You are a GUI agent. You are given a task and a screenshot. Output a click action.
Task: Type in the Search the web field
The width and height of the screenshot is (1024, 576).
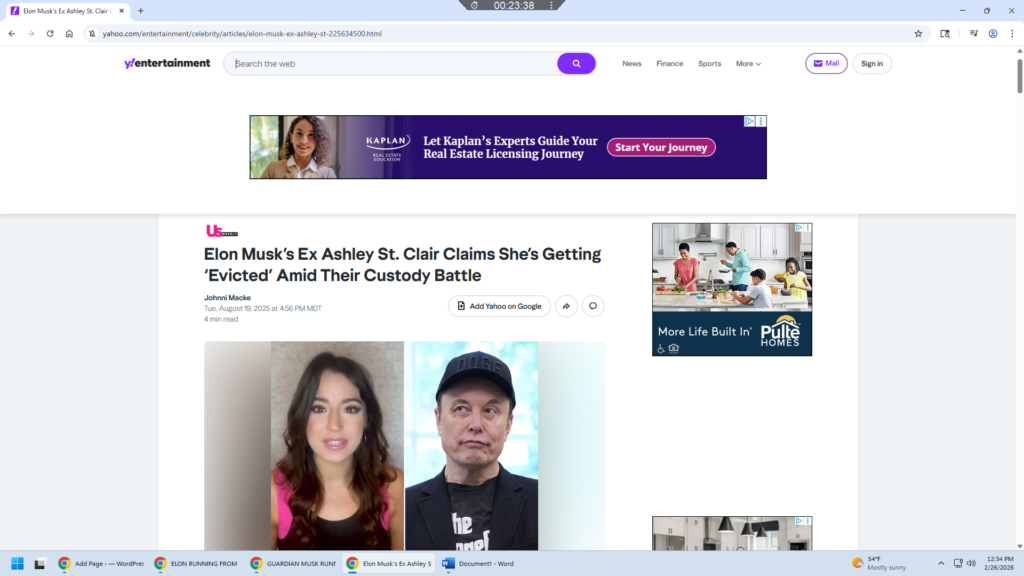pos(390,64)
